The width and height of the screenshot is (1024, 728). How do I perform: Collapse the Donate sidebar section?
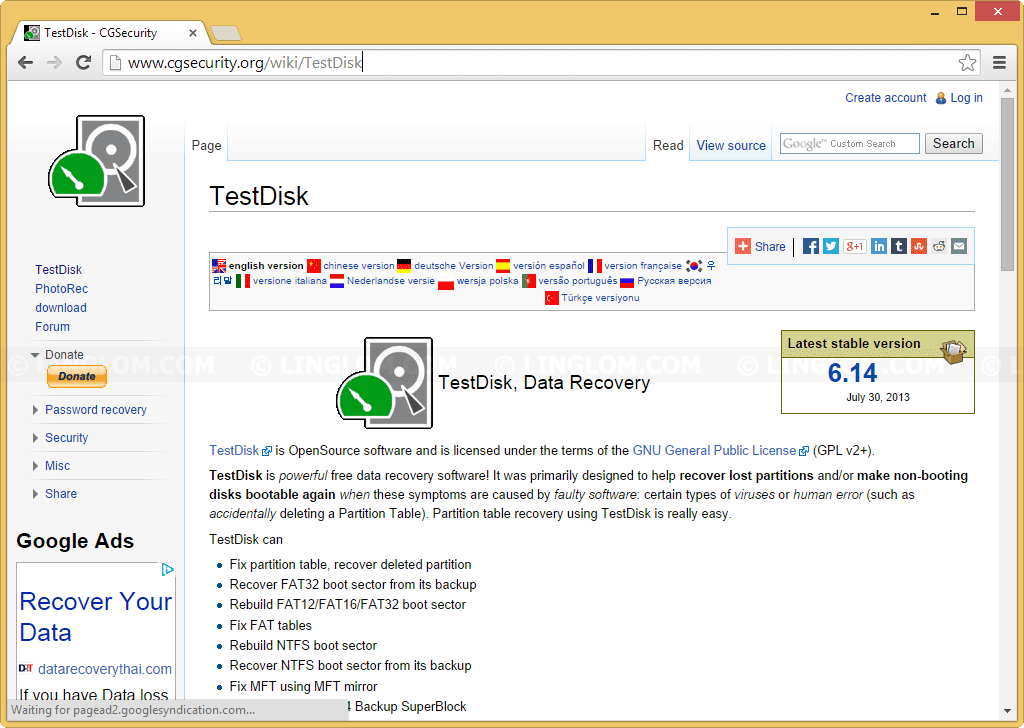tap(35, 355)
